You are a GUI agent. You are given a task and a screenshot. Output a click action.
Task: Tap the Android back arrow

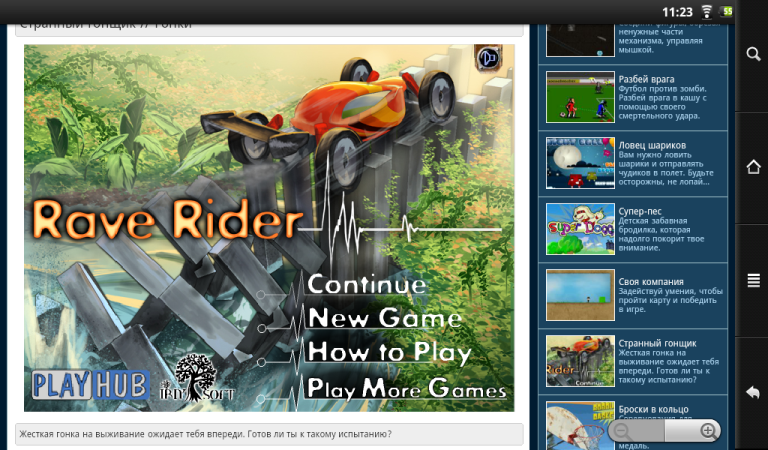(753, 392)
